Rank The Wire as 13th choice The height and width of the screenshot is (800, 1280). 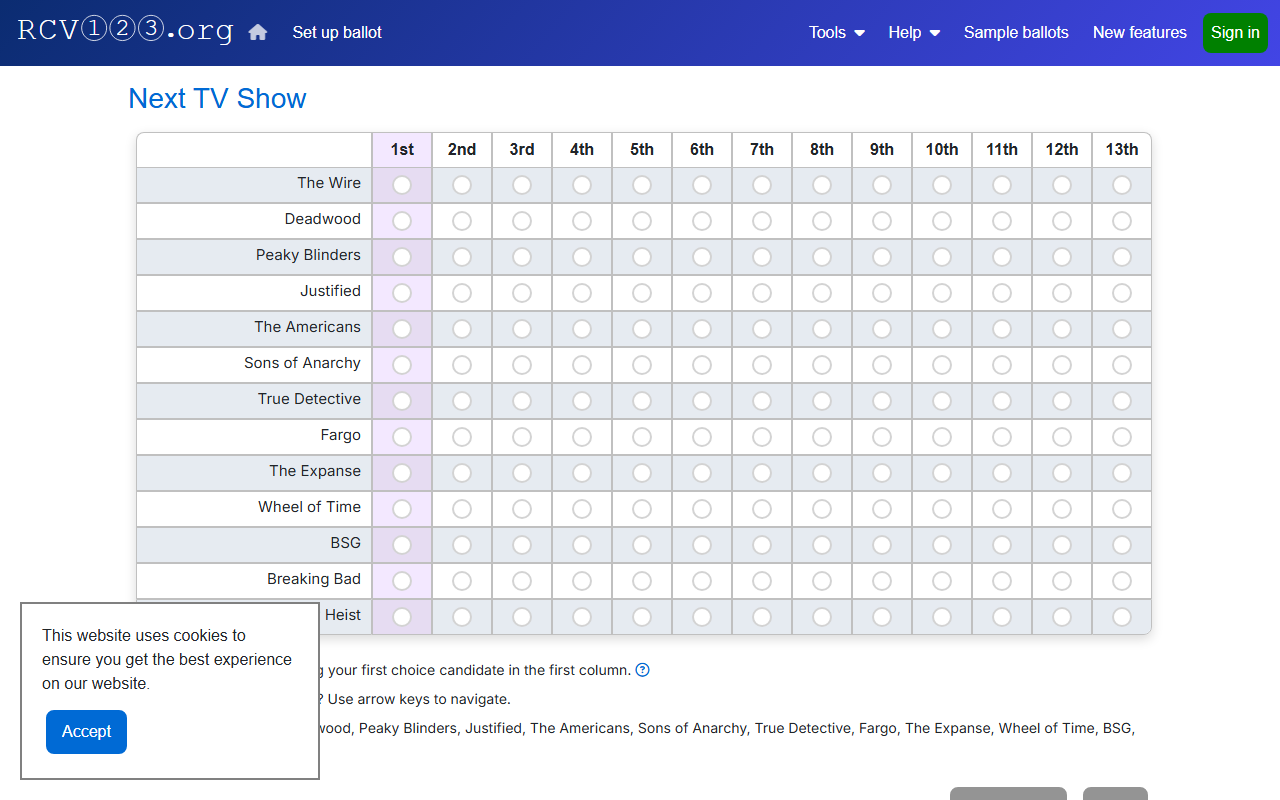[x=1122, y=185]
